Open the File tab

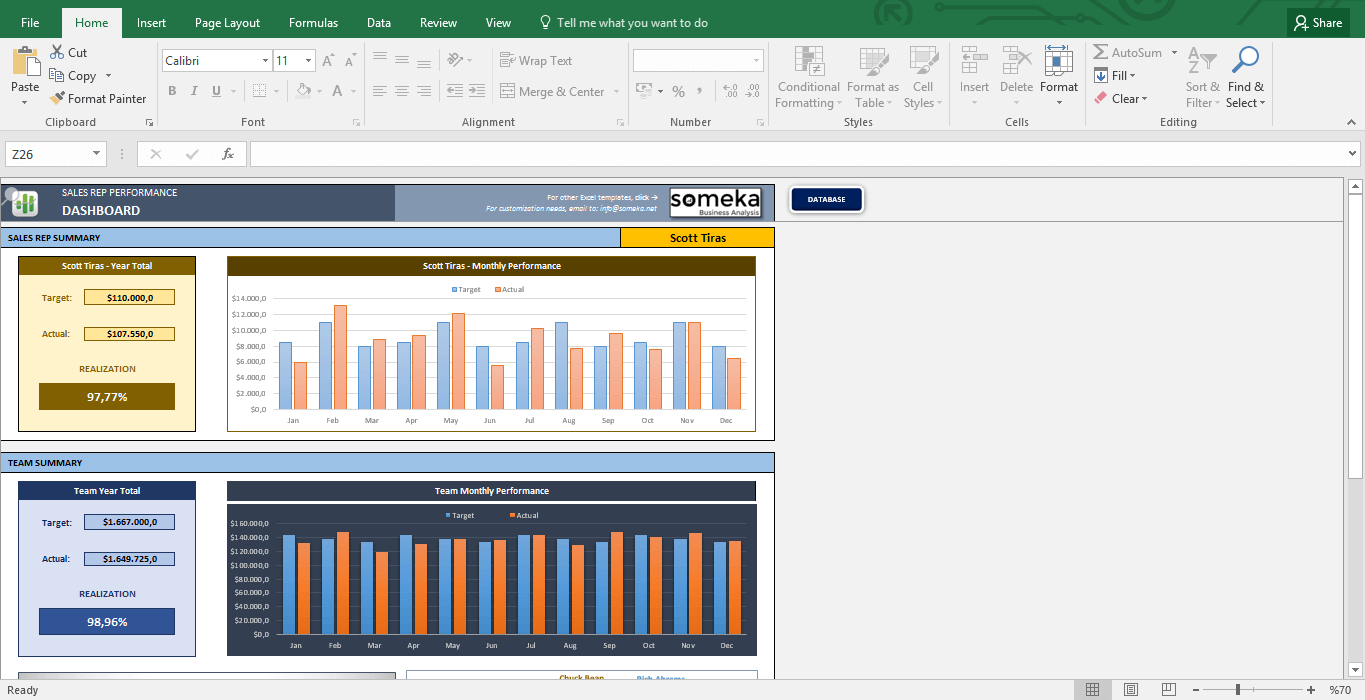pos(30,23)
